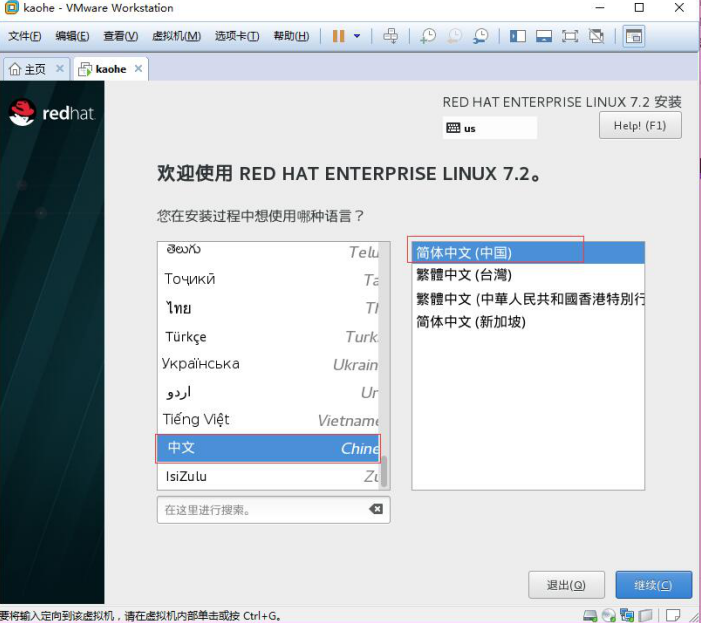
Task: Click the us keyboard layout indicator
Action: click(x=490, y=128)
